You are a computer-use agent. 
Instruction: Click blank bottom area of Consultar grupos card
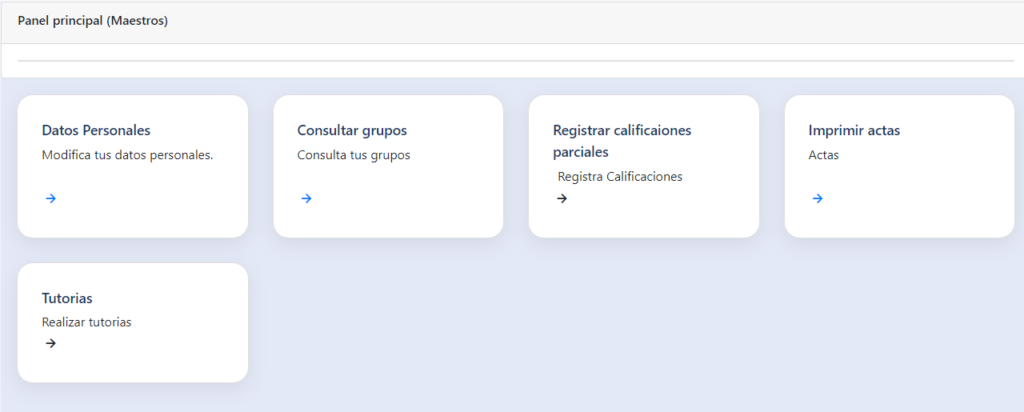click(x=388, y=220)
